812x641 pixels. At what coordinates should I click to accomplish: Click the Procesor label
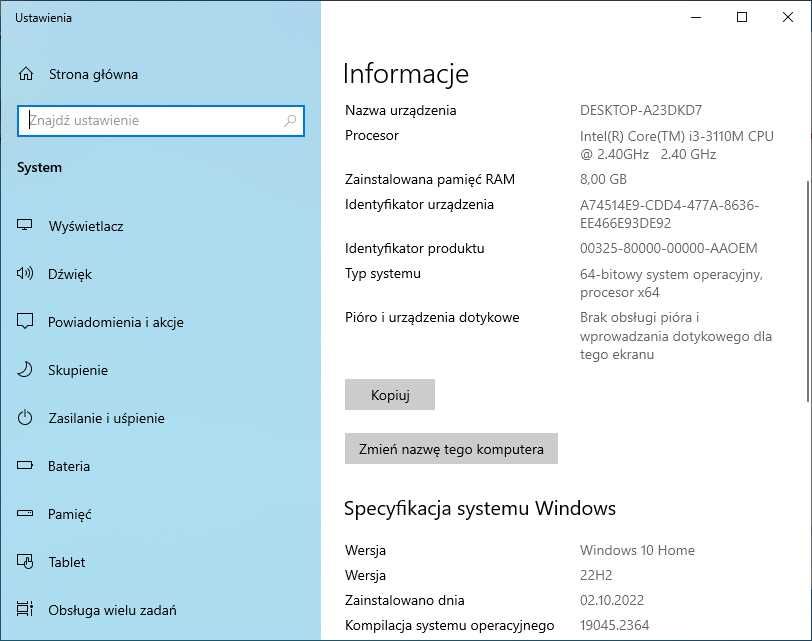pyautogui.click(x=372, y=135)
